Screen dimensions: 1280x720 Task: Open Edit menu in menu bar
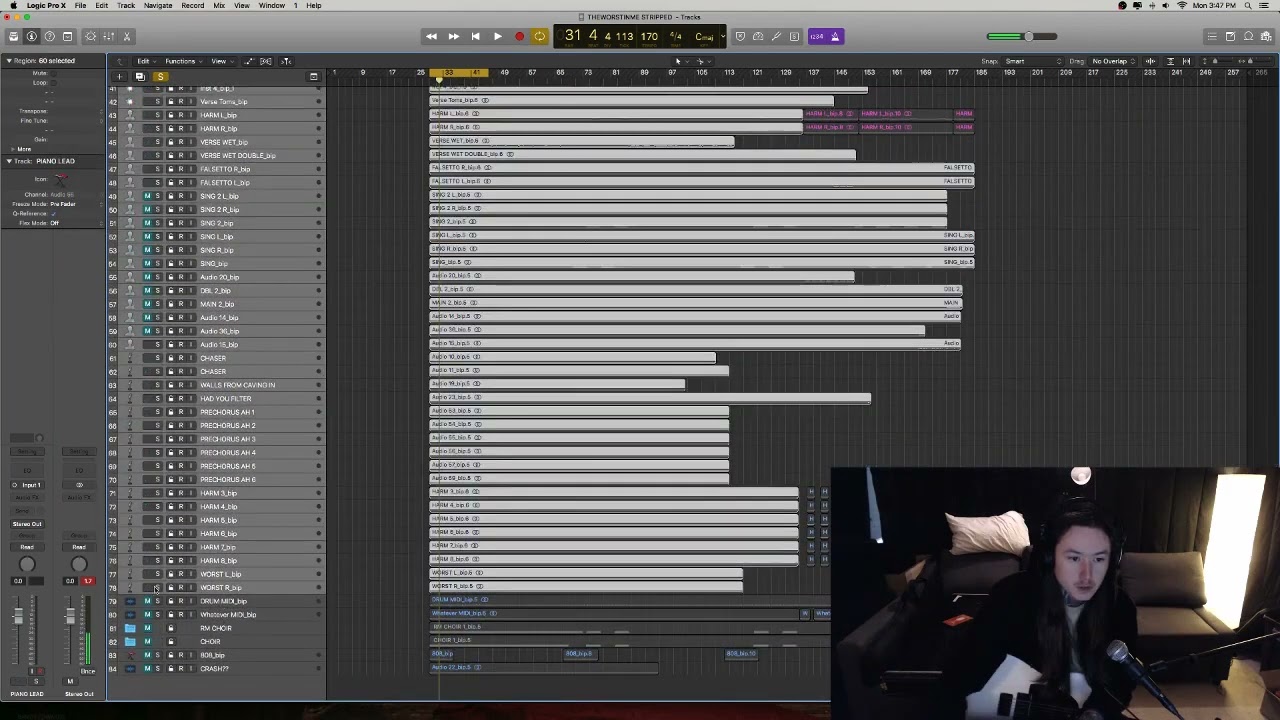tap(101, 5)
